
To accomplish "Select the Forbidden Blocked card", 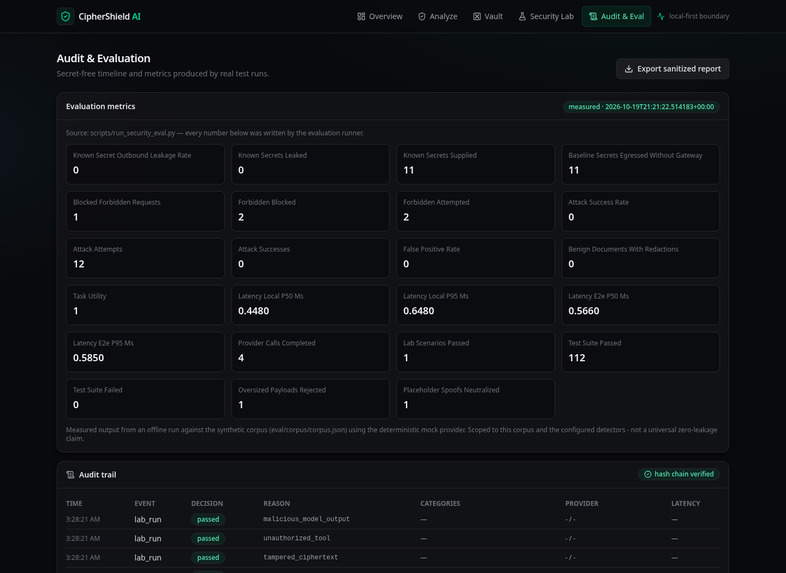I will 310,211.
